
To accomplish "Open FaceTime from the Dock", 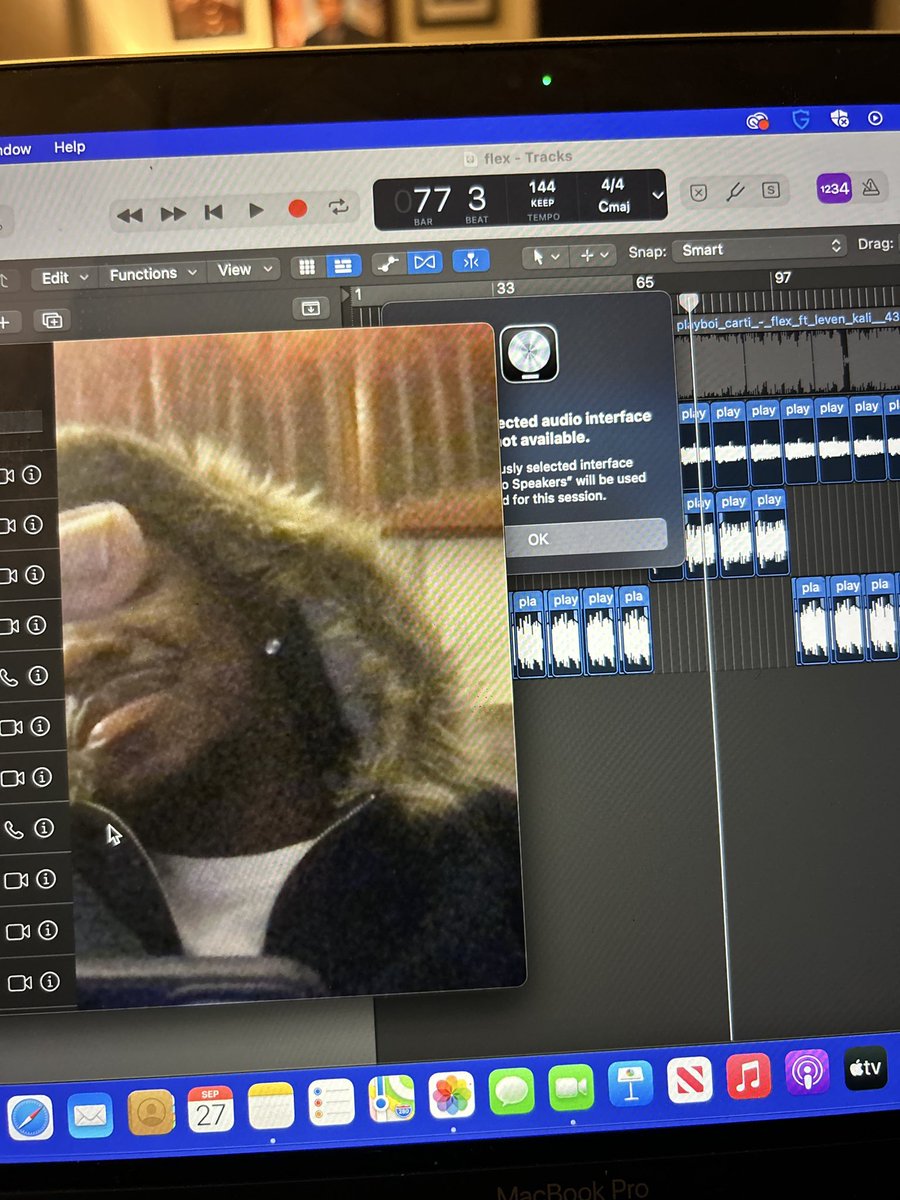I will 571,1087.
